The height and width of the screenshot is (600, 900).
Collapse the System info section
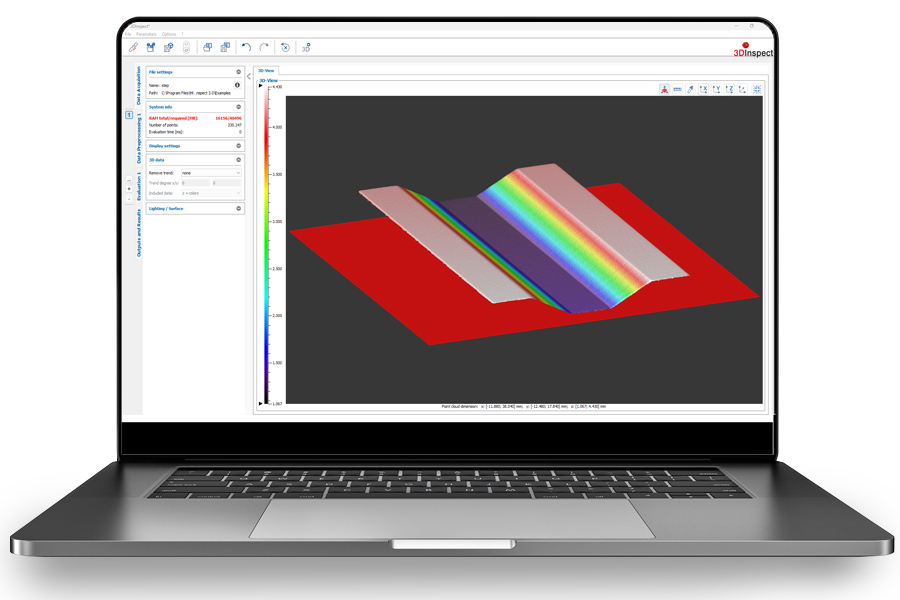click(238, 106)
